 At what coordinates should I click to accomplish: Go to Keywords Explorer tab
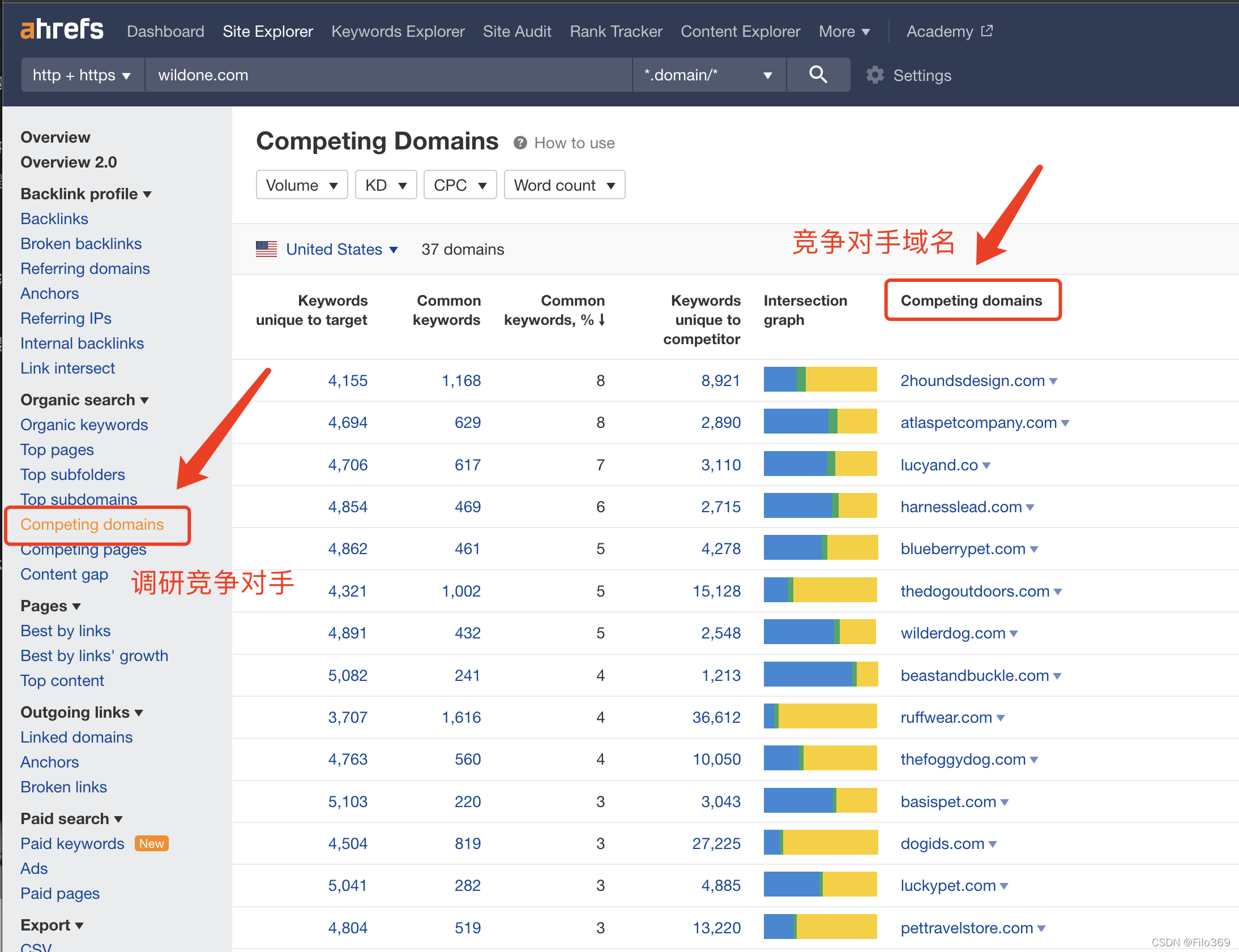(398, 32)
